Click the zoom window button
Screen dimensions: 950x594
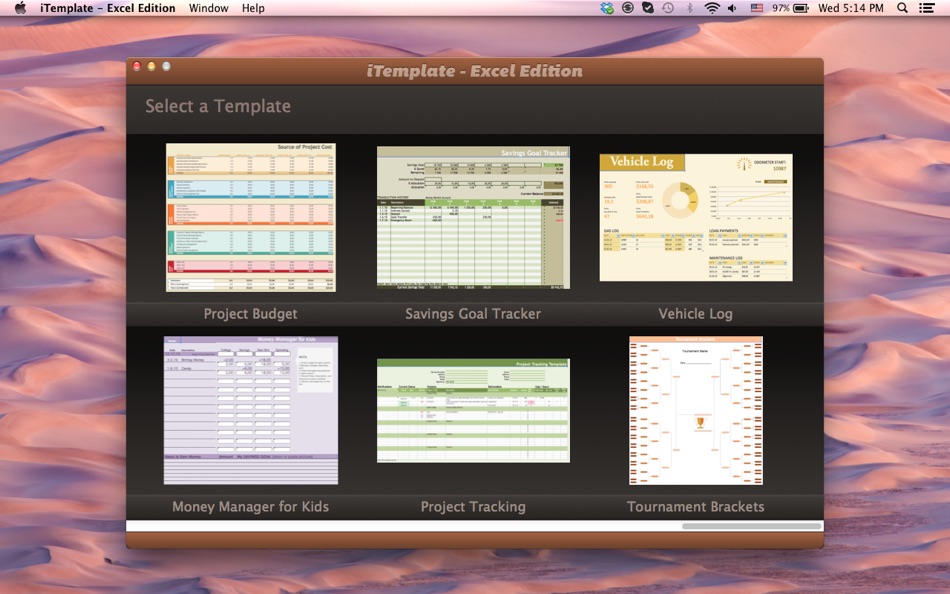[166, 66]
